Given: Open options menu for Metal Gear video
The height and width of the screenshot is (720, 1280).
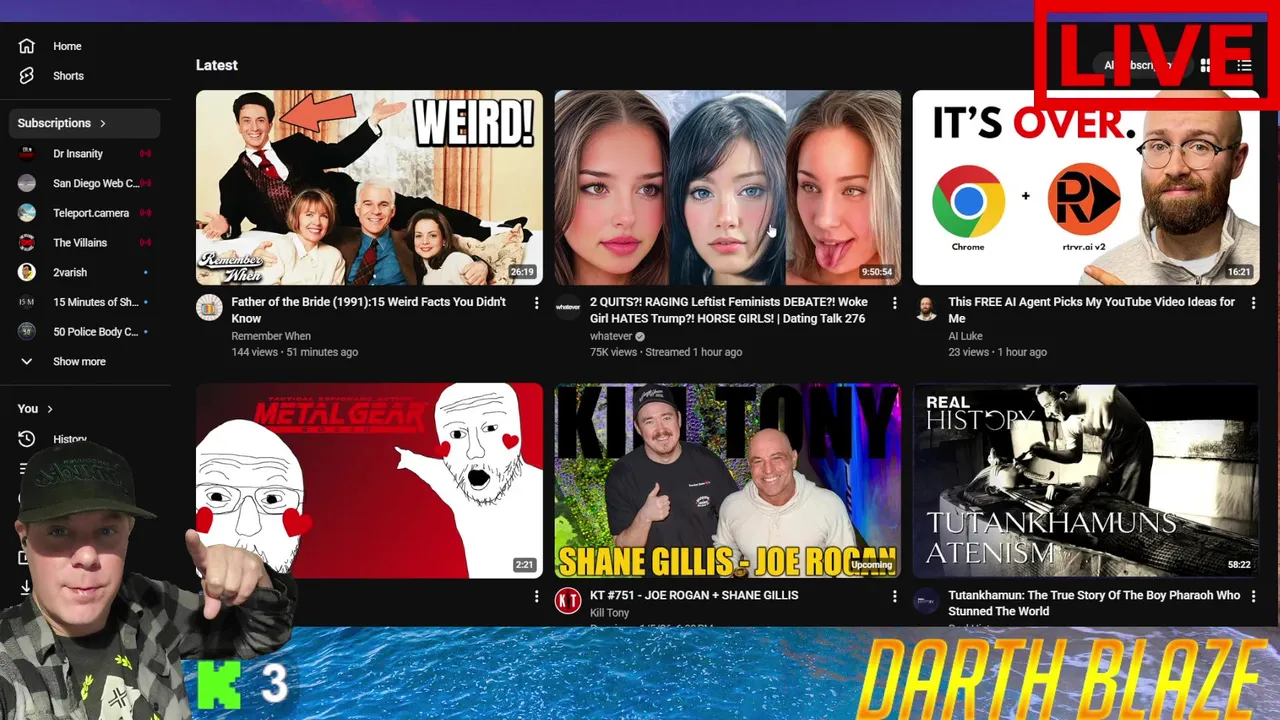Looking at the screenshot, I should [536, 596].
